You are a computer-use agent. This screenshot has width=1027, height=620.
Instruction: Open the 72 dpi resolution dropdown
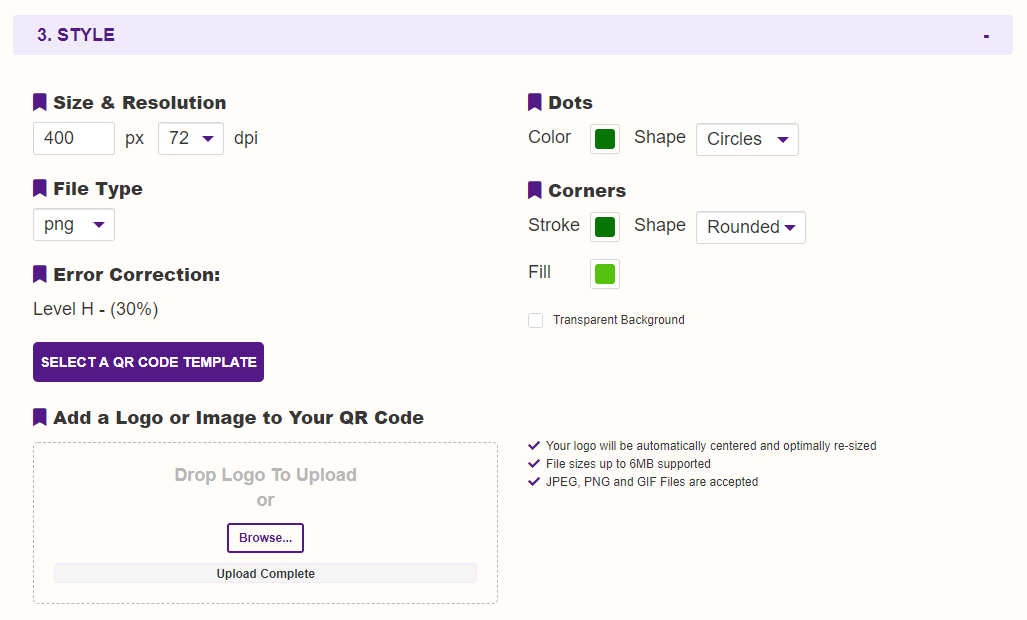[191, 138]
